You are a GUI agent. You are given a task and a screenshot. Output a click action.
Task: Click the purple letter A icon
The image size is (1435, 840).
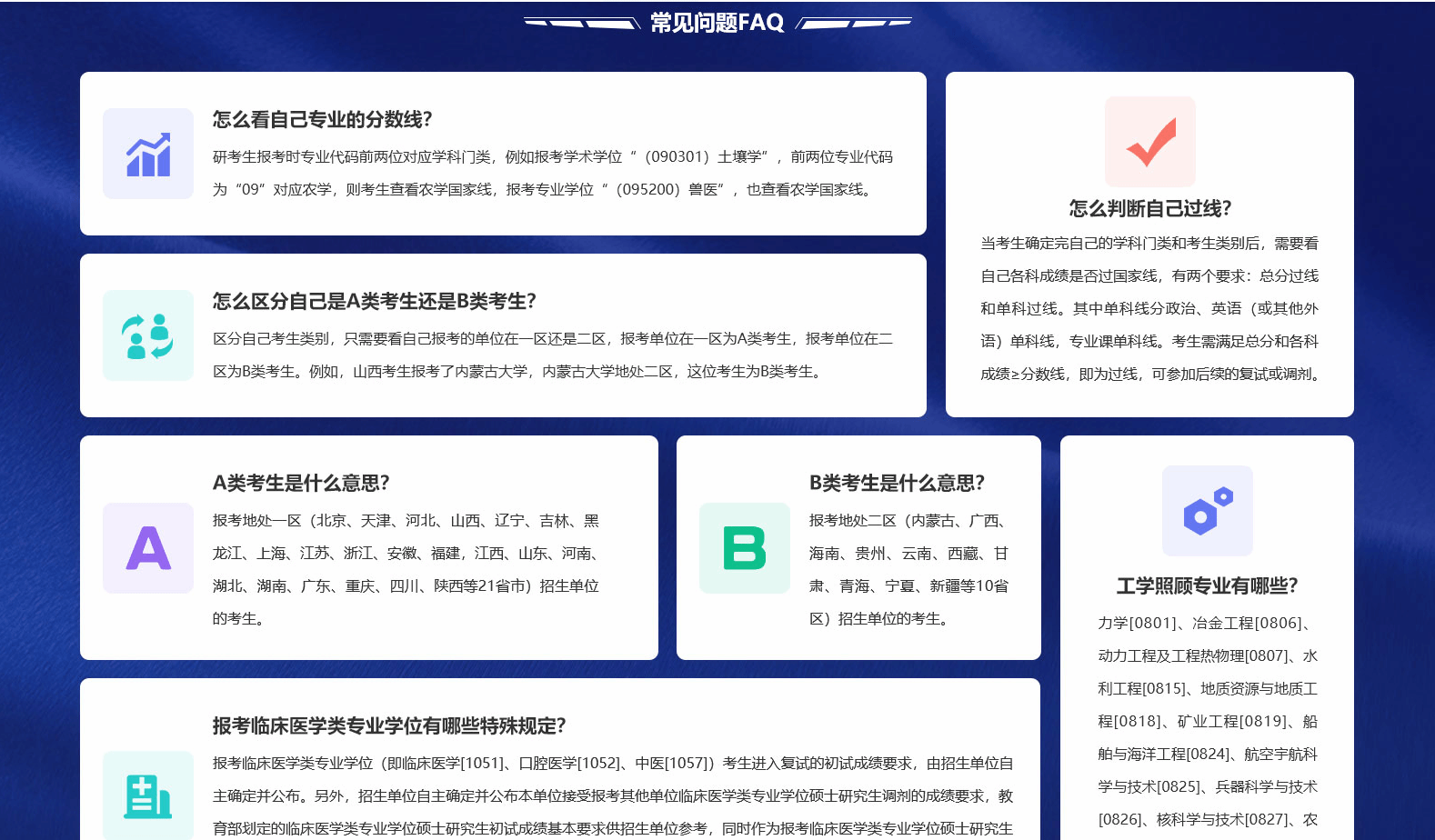148,548
